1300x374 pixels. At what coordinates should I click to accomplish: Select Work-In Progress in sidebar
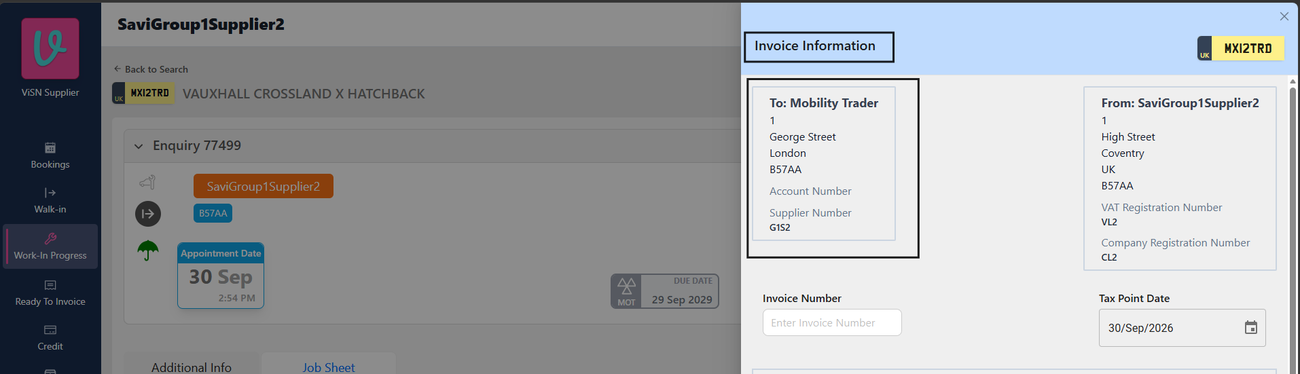pyautogui.click(x=50, y=246)
